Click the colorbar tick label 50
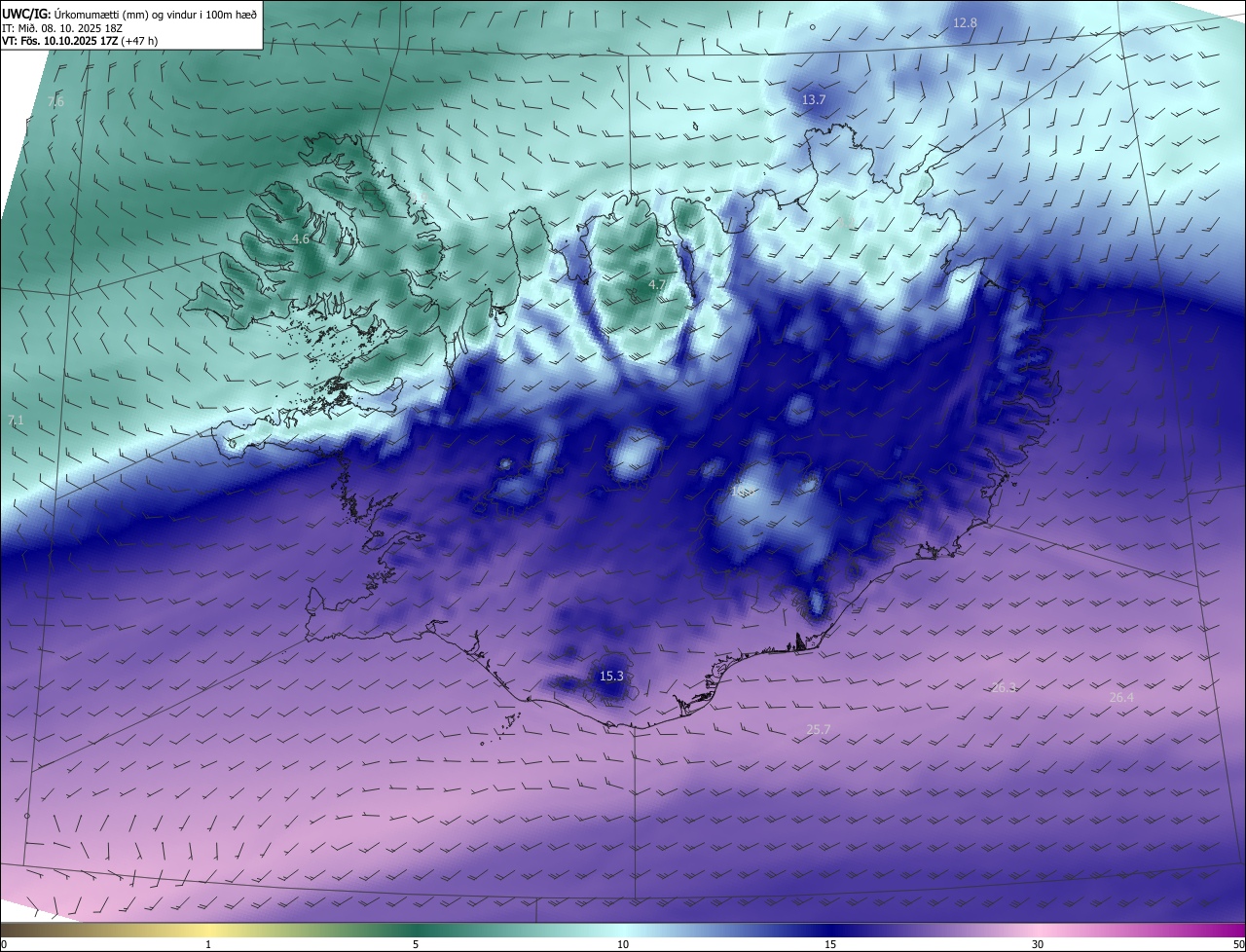Screen dimensions: 1246x952 tap(1238, 944)
